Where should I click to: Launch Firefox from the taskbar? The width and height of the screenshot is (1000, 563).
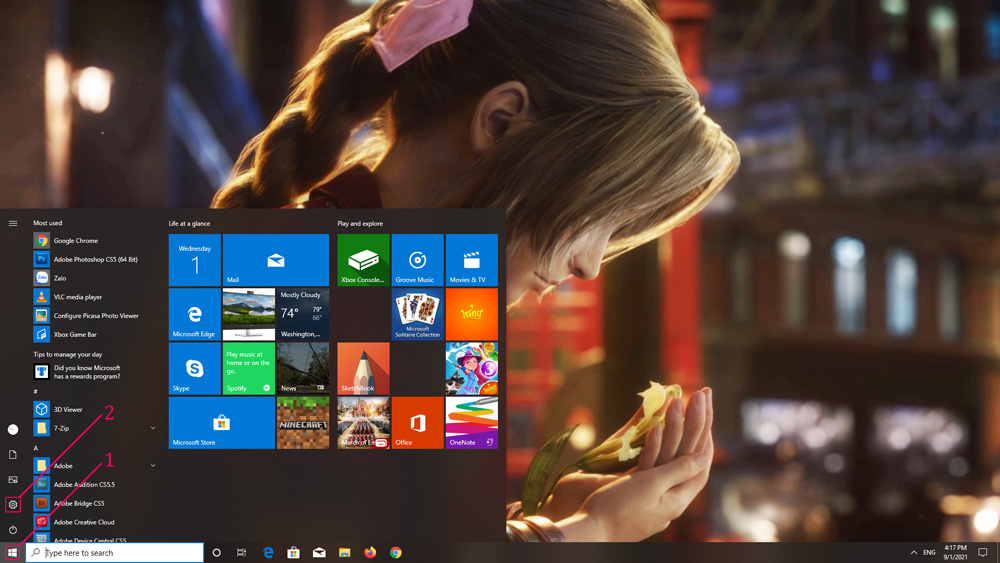click(370, 553)
